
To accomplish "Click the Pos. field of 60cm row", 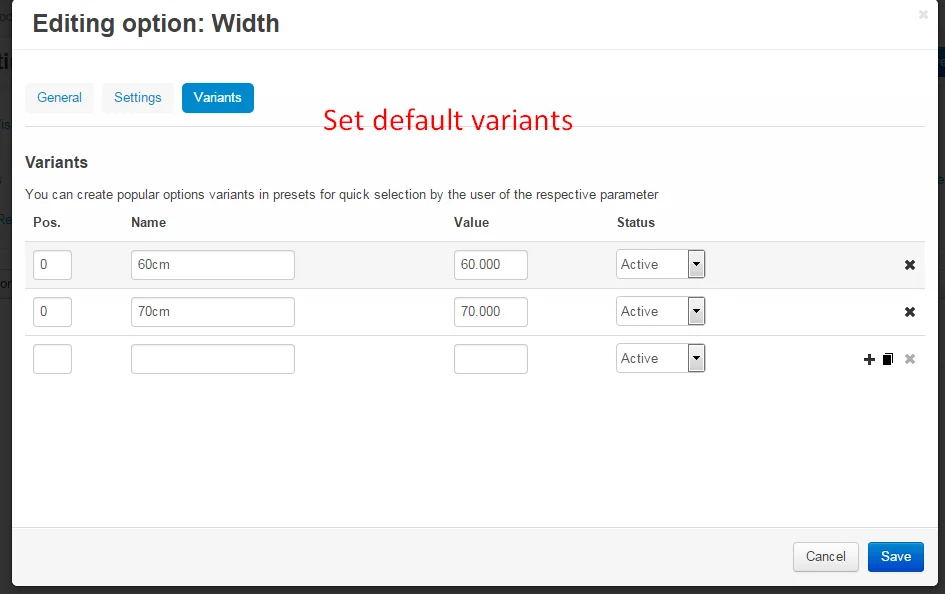I will coord(52,265).
